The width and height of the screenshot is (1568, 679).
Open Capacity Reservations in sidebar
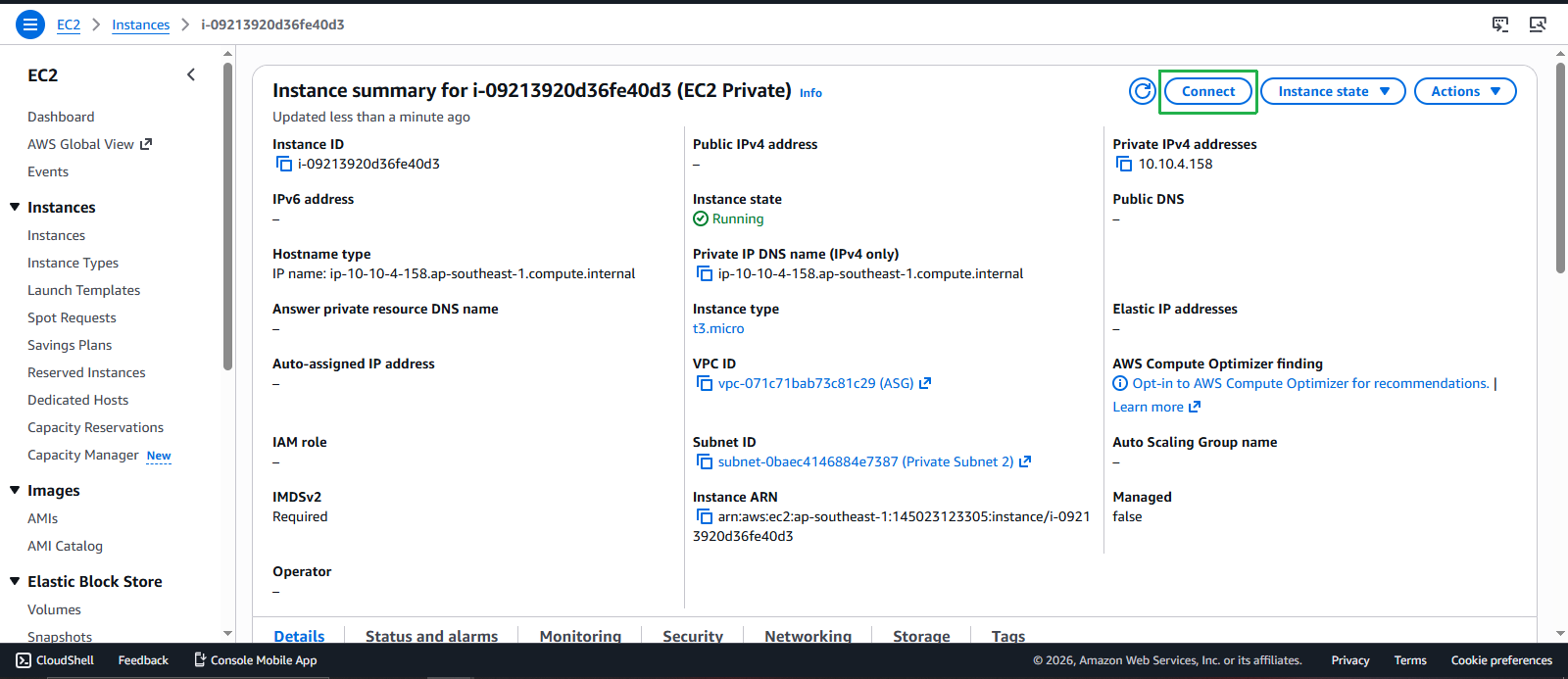tap(95, 427)
